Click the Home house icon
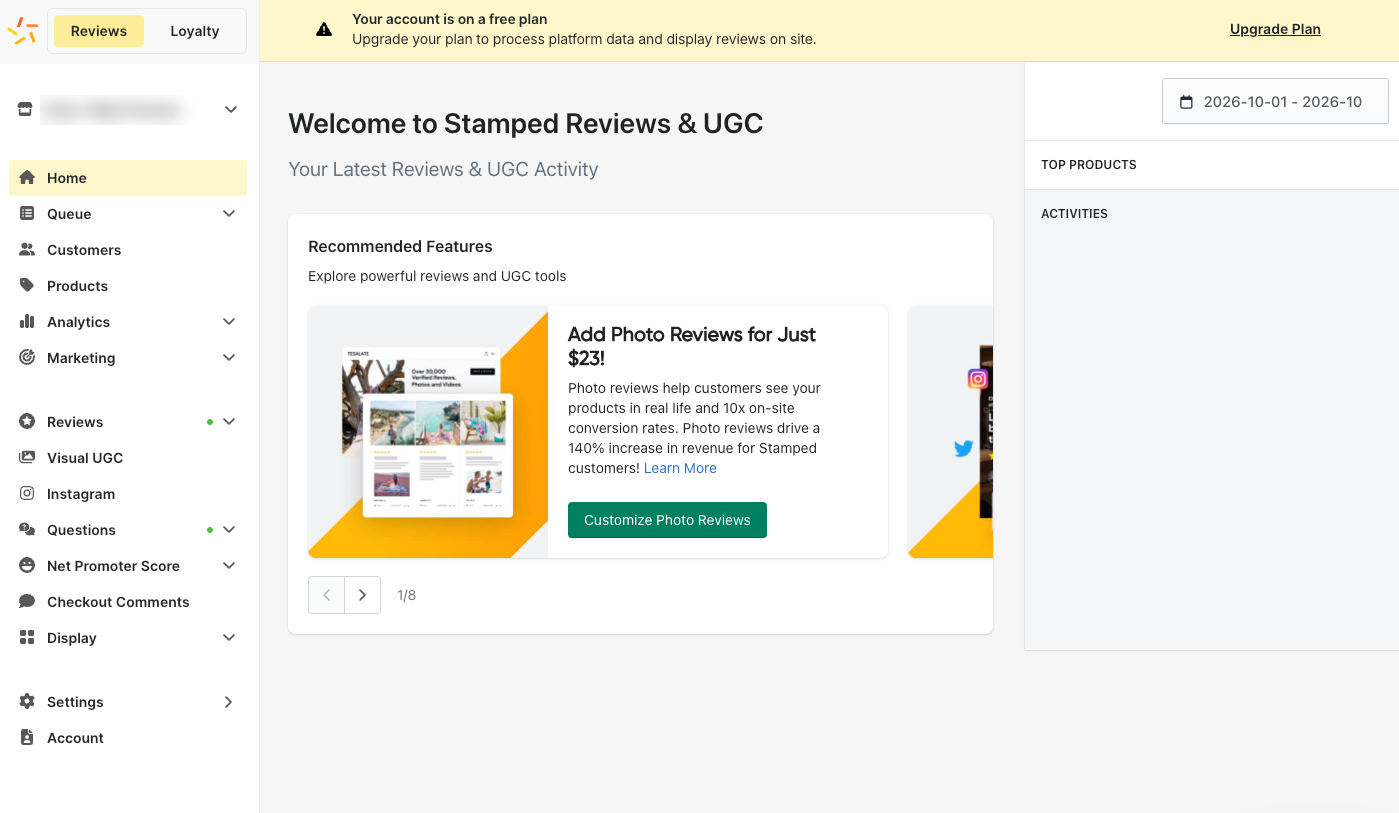The height and width of the screenshot is (813, 1399). click(27, 178)
